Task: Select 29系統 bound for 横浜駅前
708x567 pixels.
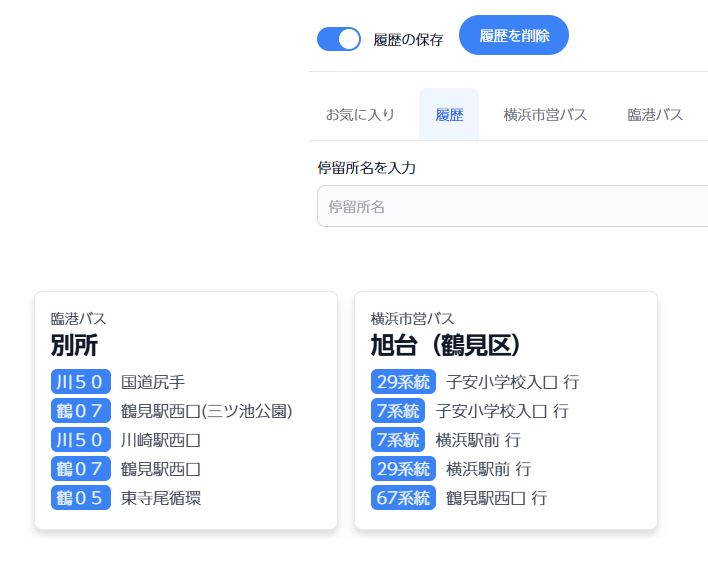Action: [x=451, y=469]
